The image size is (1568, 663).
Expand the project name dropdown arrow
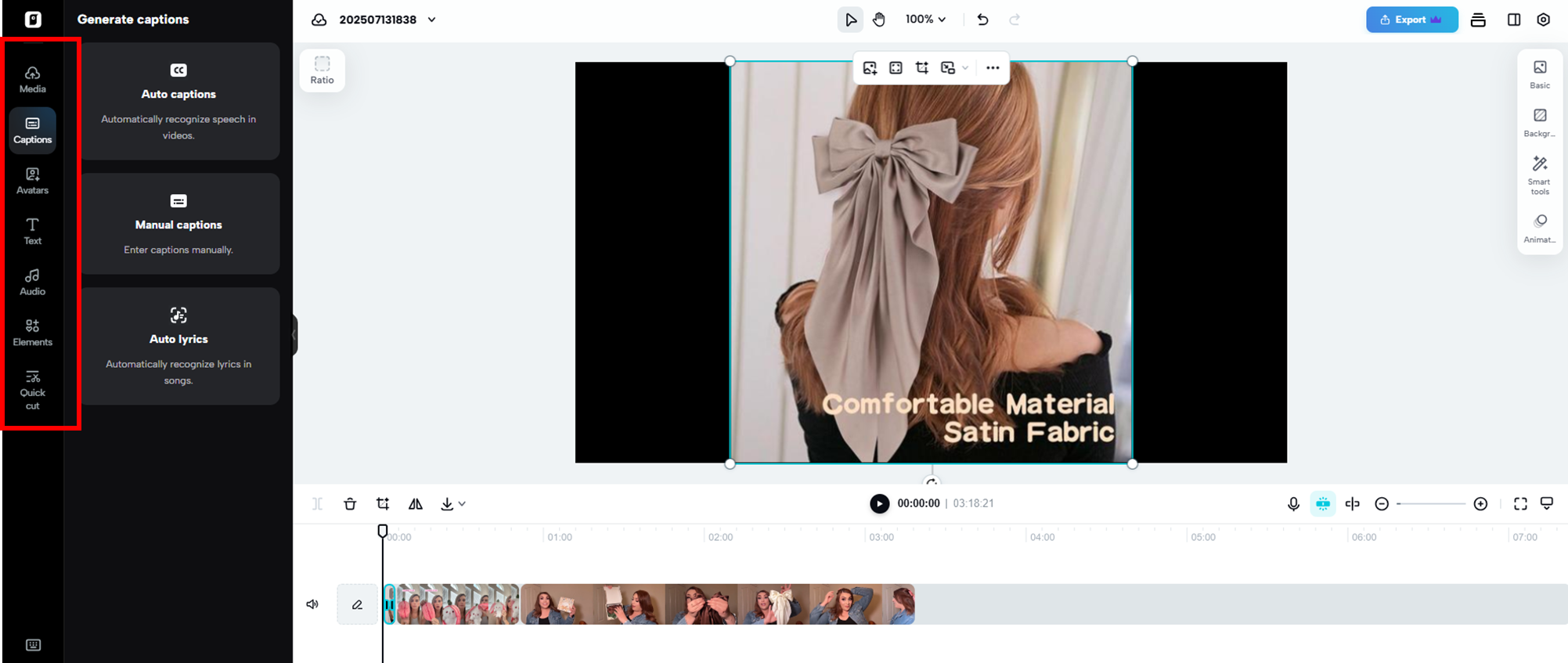(431, 20)
